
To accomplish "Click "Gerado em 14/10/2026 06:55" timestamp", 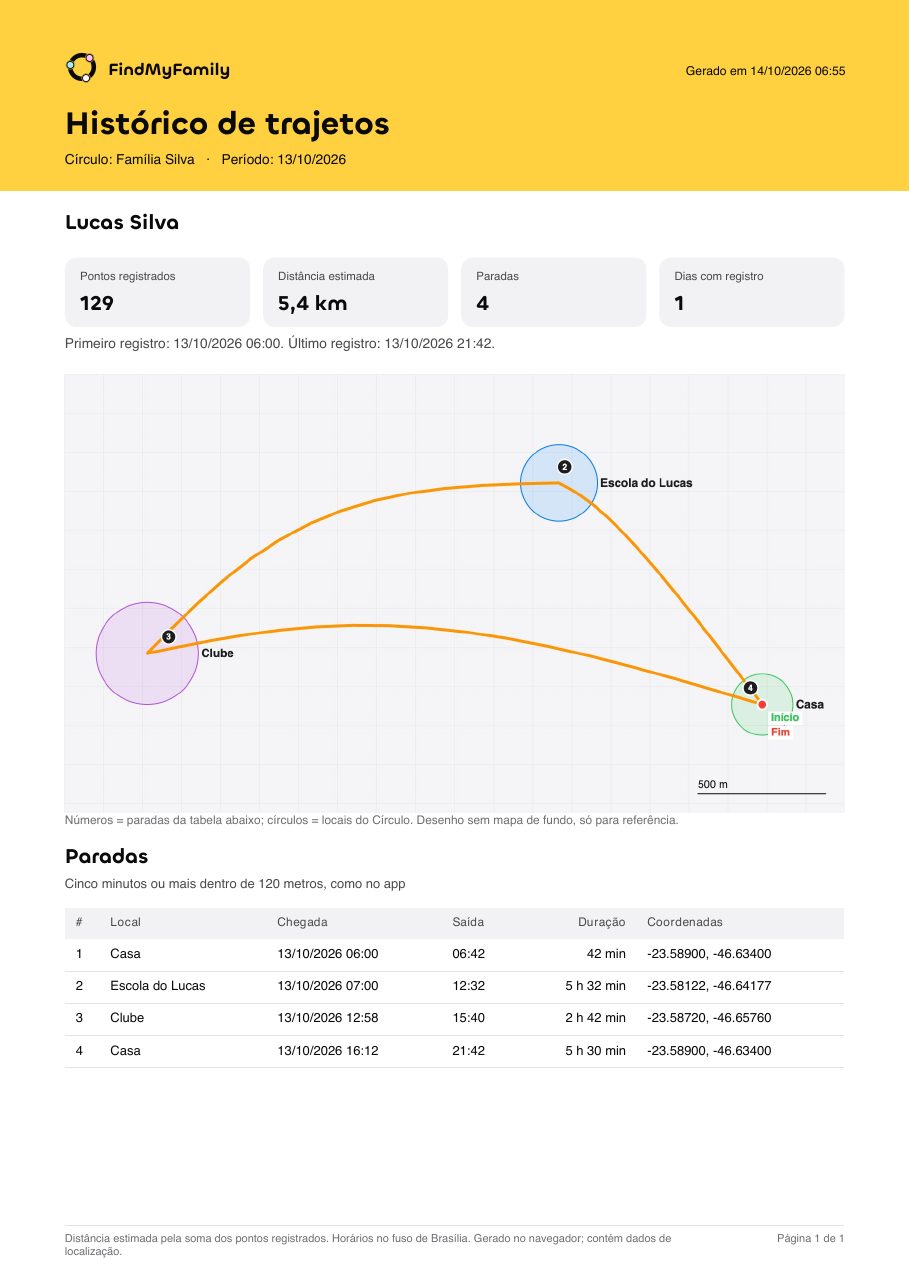I will tap(765, 71).
